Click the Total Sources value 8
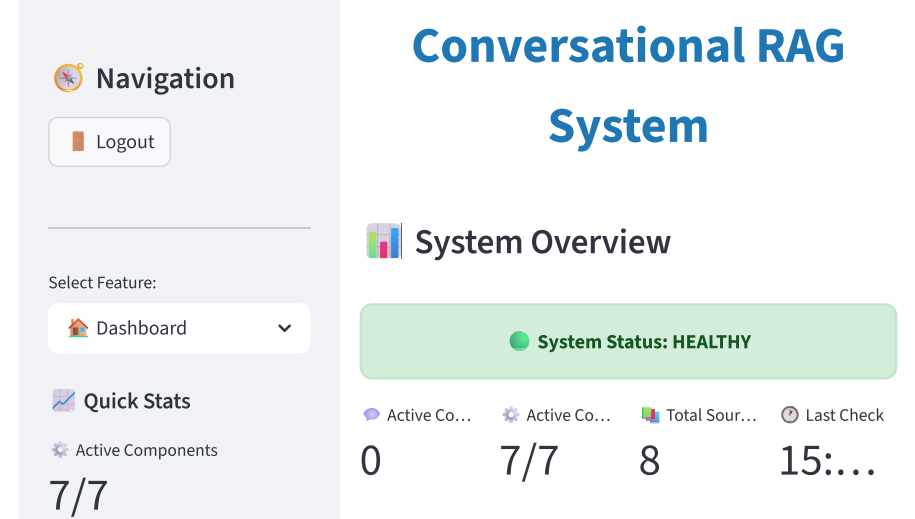Screen dimensions: 915x519 [650, 461]
